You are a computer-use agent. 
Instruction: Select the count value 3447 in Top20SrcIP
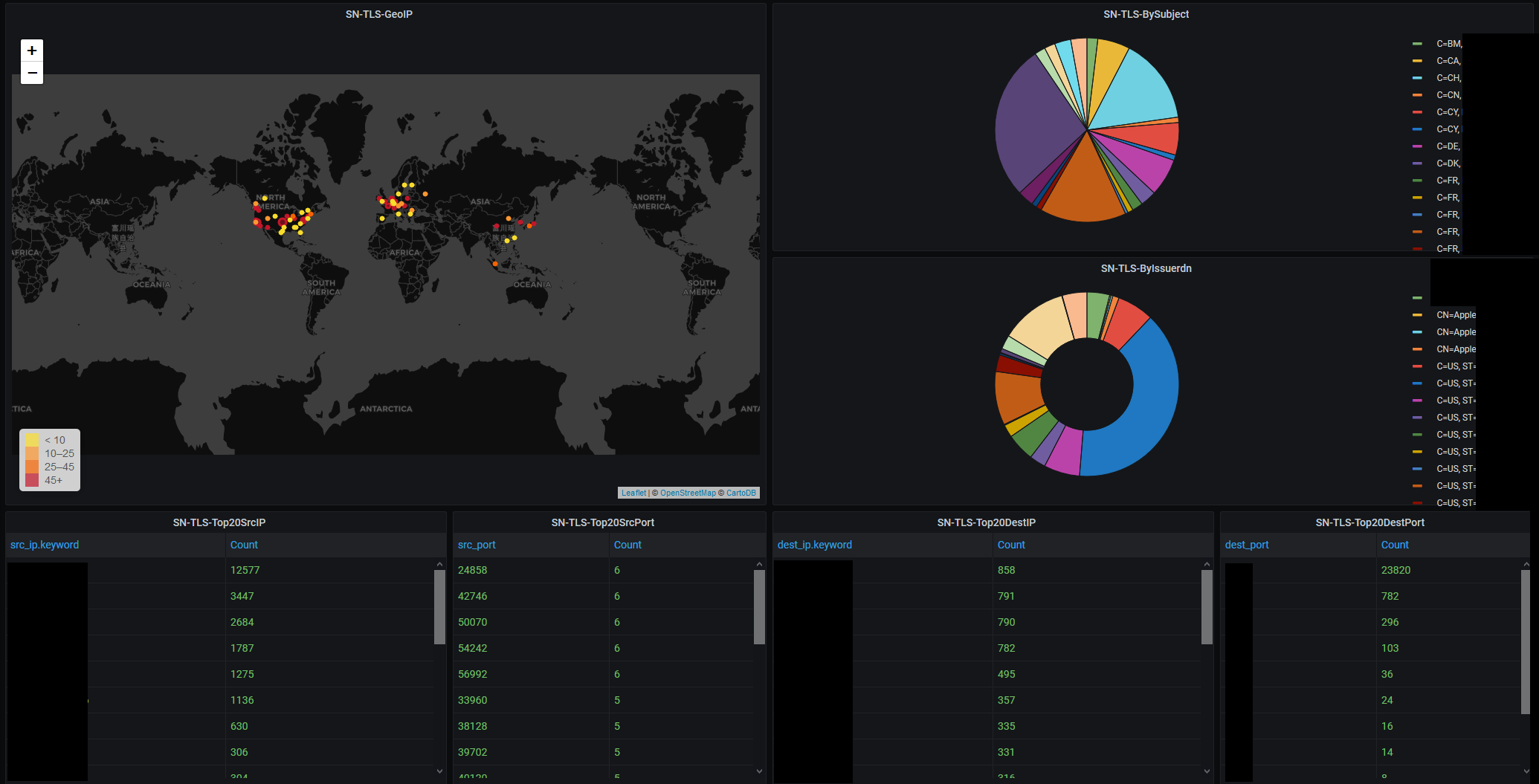coord(242,596)
